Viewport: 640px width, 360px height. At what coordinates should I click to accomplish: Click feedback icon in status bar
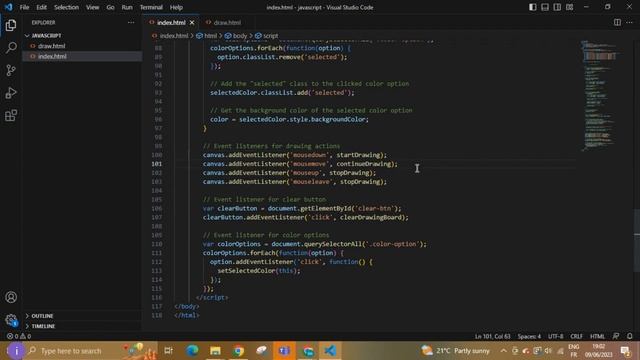tap(616, 336)
